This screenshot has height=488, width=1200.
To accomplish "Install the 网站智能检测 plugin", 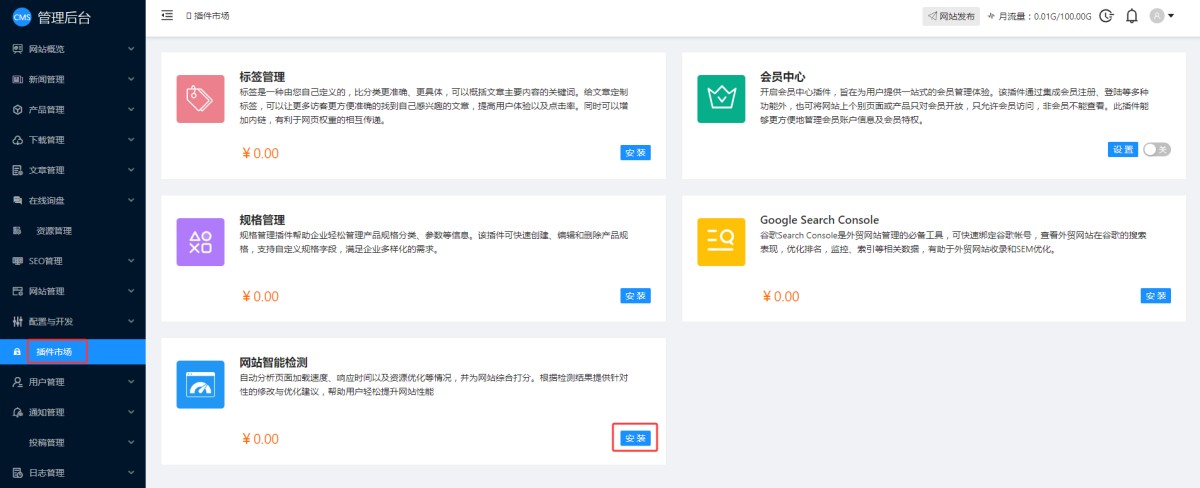I will tap(635, 438).
